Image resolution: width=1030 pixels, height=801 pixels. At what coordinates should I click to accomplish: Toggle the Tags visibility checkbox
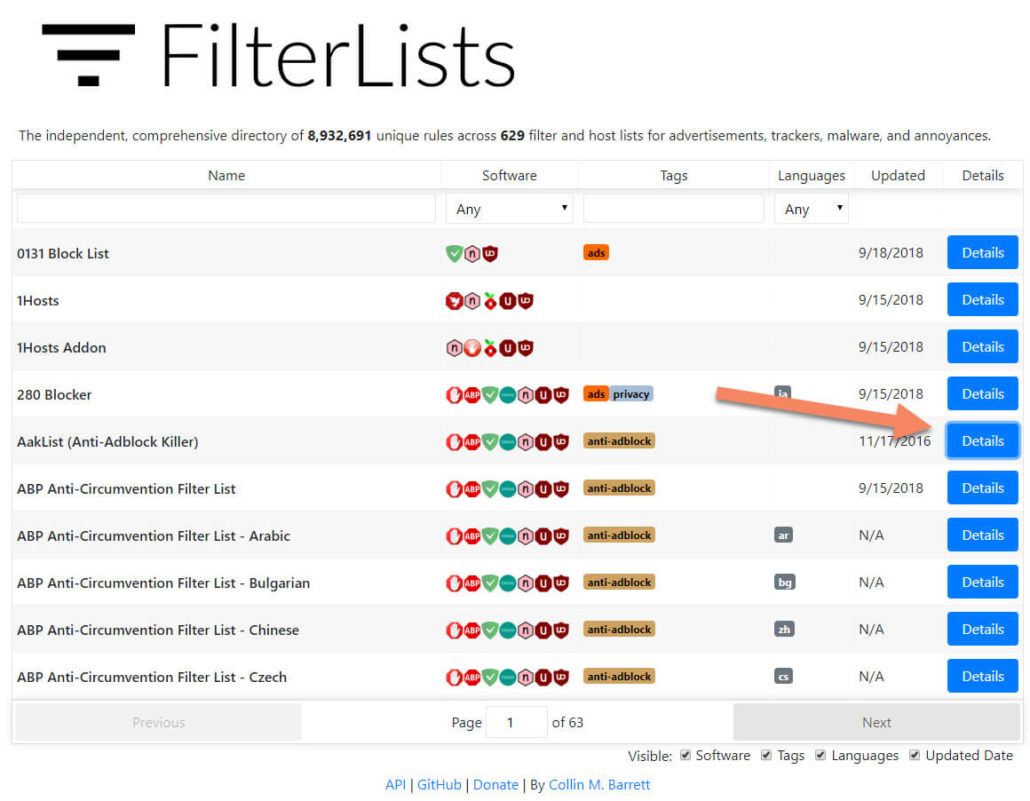coord(766,755)
